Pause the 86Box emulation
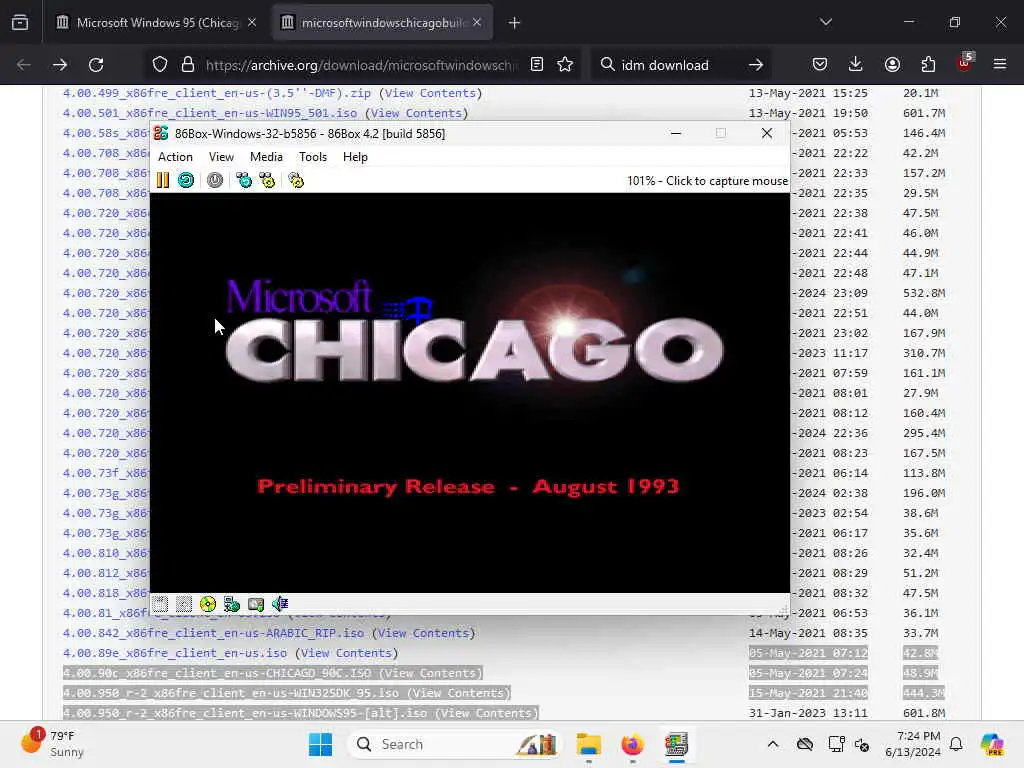Image resolution: width=1024 pixels, height=768 pixels. (x=163, y=180)
